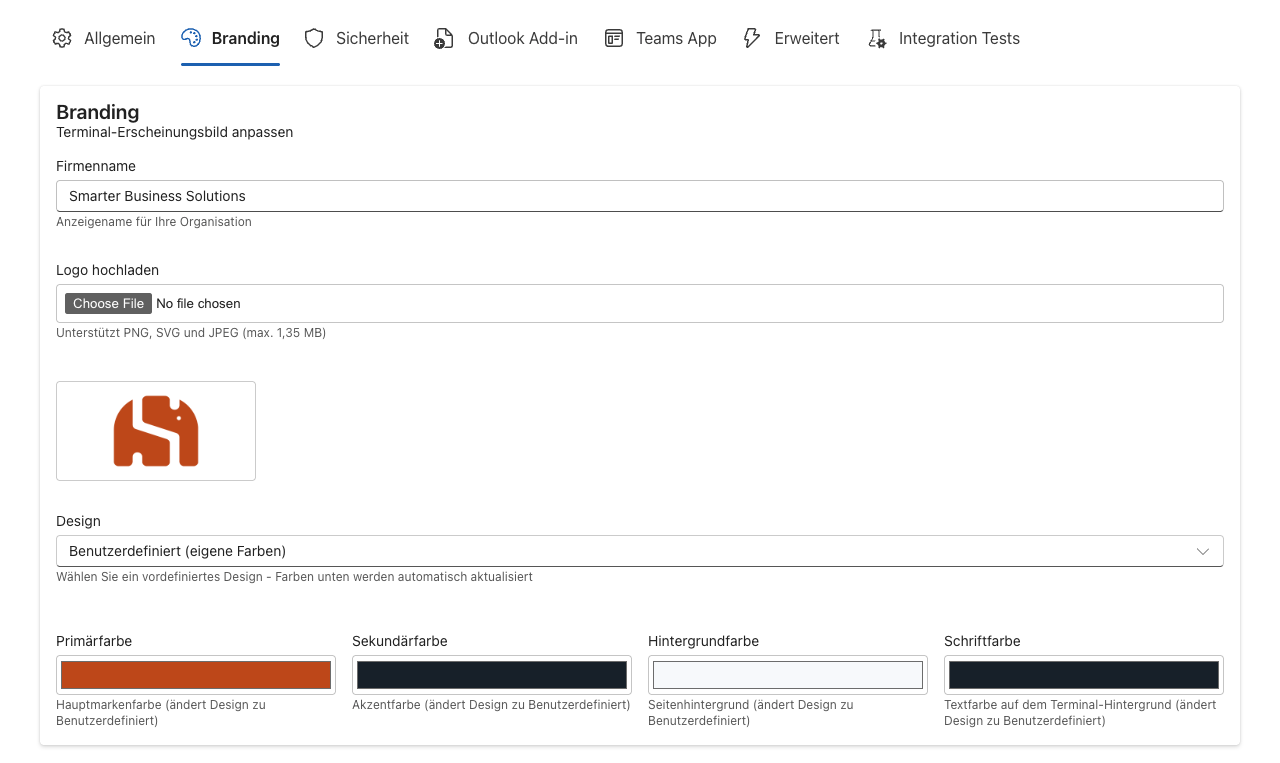Open the Primärfarbe color picker
This screenshot has height=763, width=1280.
pos(196,675)
